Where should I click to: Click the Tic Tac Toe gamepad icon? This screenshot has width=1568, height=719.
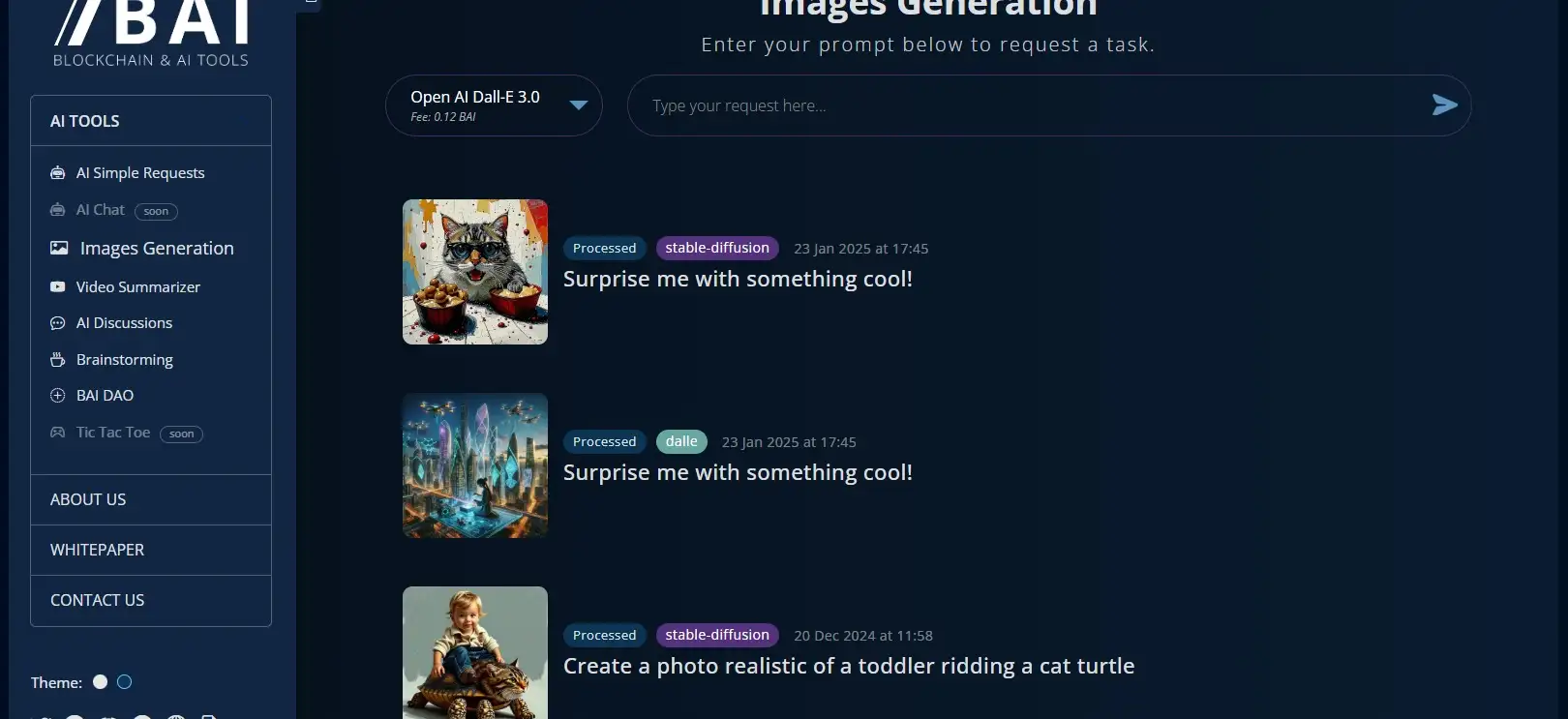58,433
